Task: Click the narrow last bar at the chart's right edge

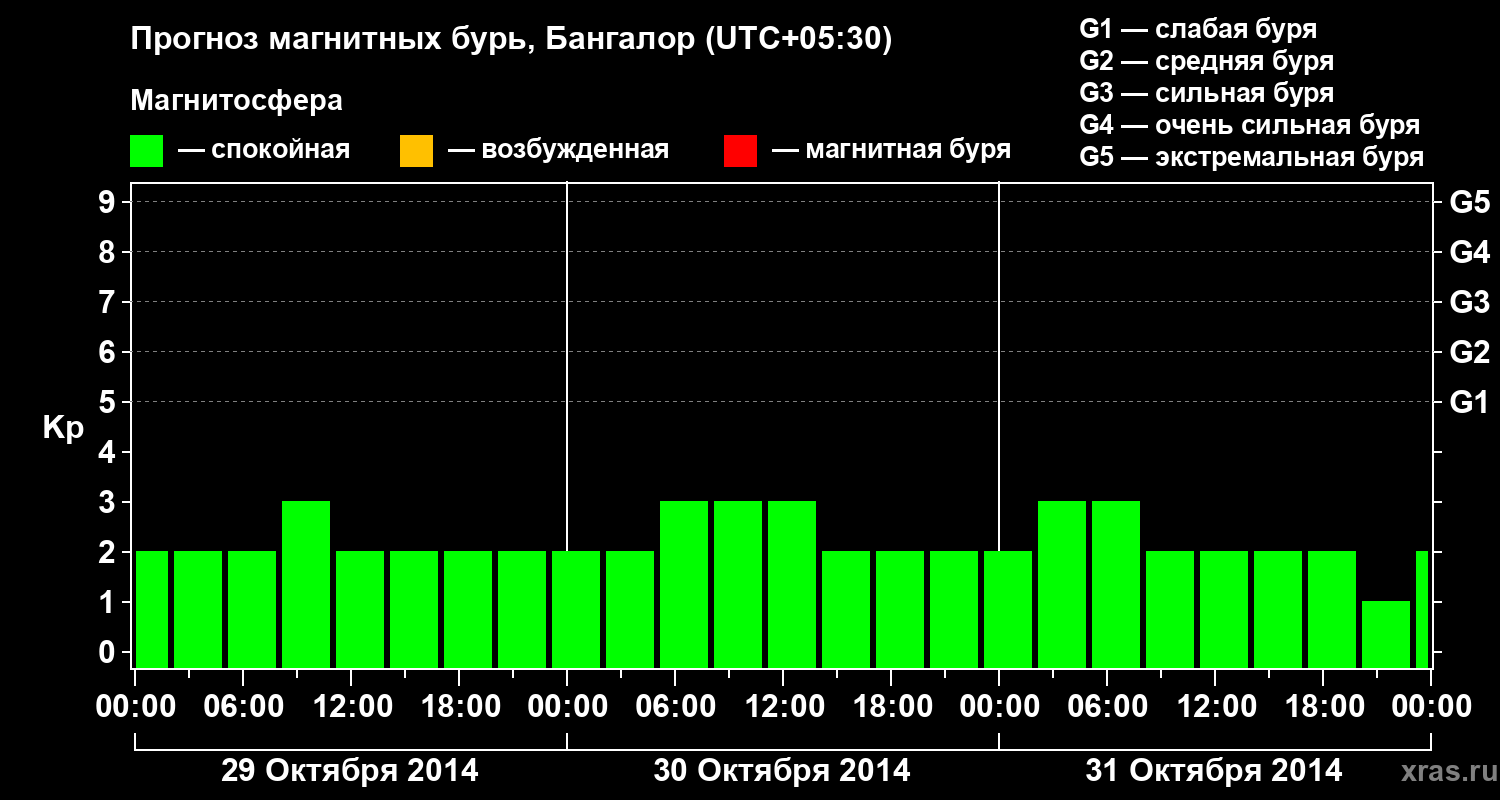Action: pyautogui.click(x=1422, y=609)
